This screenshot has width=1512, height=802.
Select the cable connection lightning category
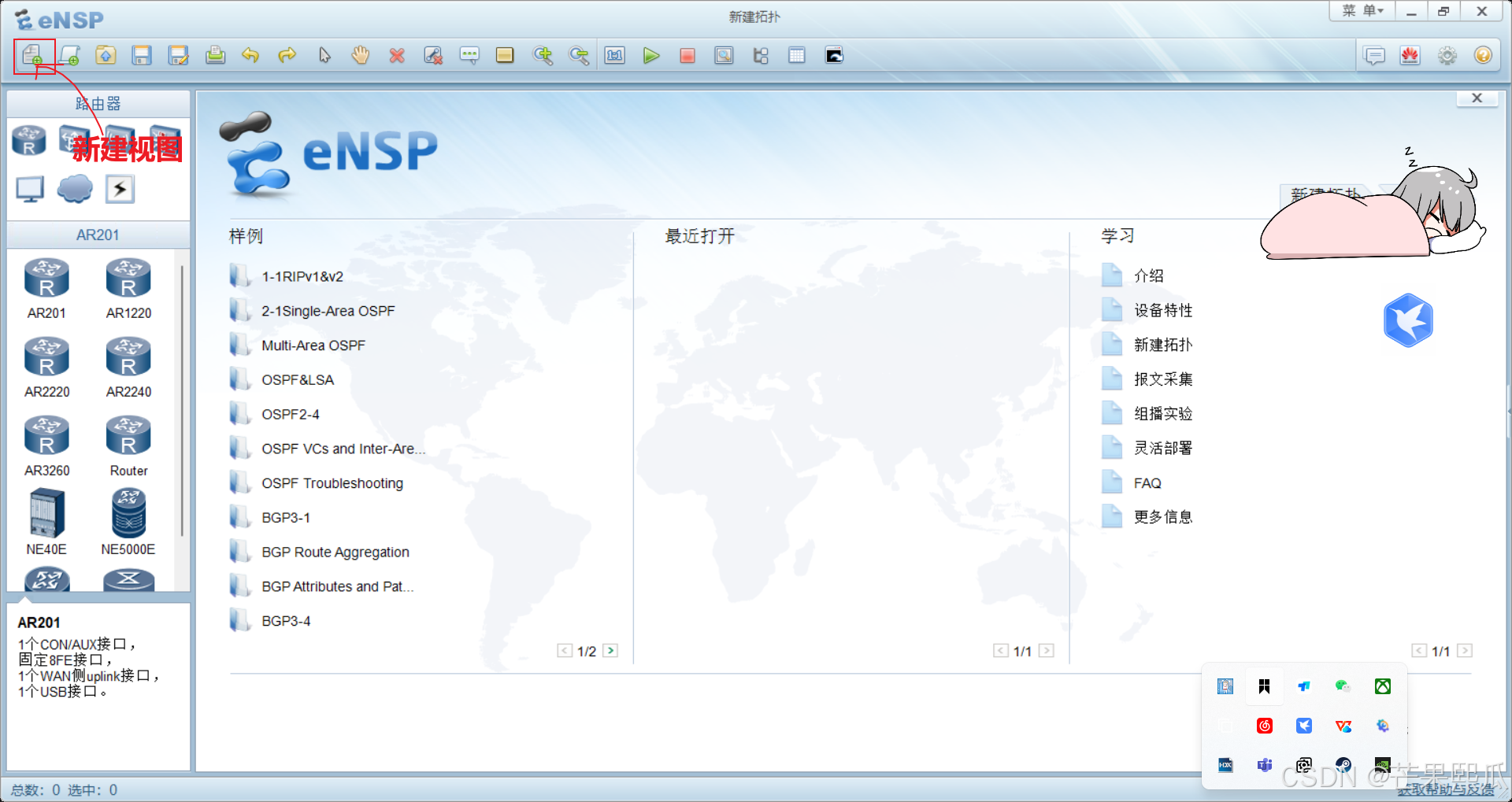click(120, 189)
